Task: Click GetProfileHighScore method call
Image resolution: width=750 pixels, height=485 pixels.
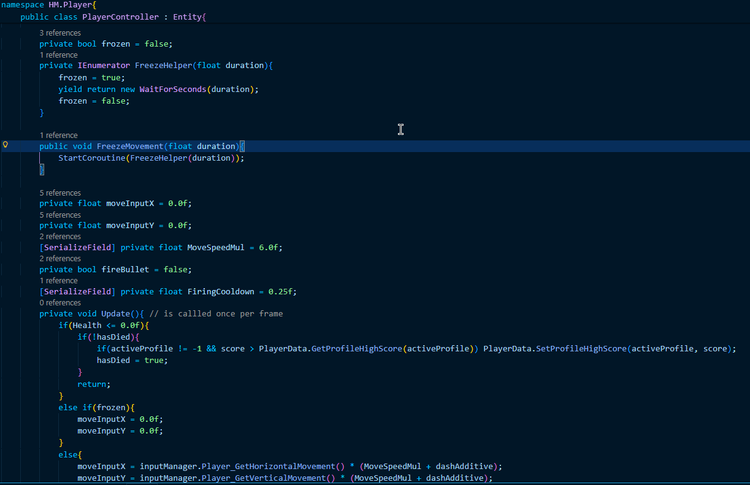Action: coord(357,349)
